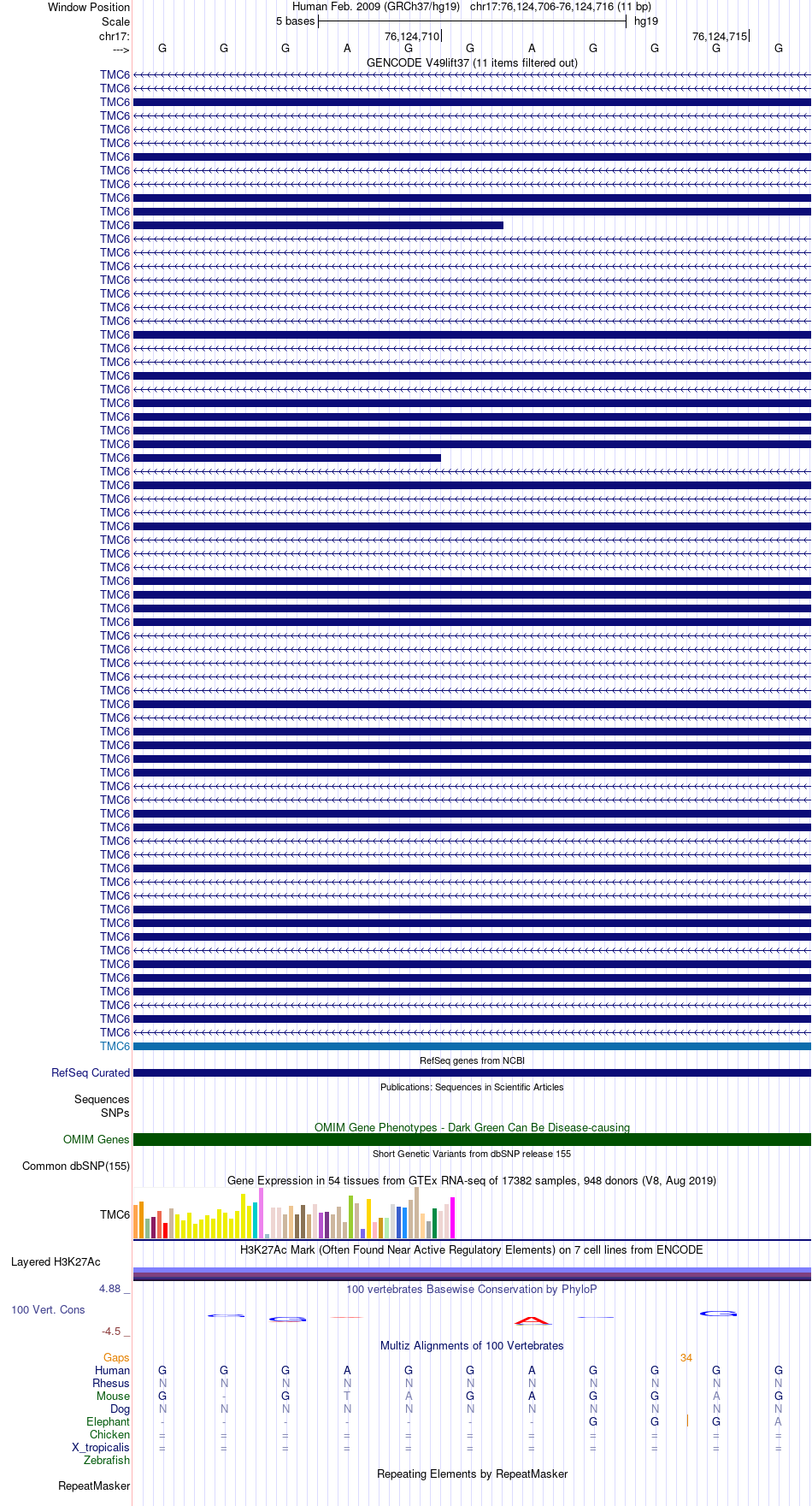
Task: Click the dark green OMIM Genes bar
Action: (x=472, y=1140)
